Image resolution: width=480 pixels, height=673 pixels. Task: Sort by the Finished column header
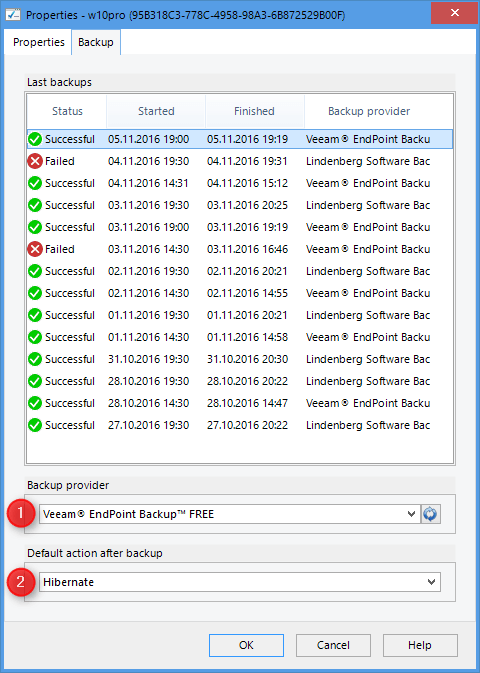click(x=254, y=111)
